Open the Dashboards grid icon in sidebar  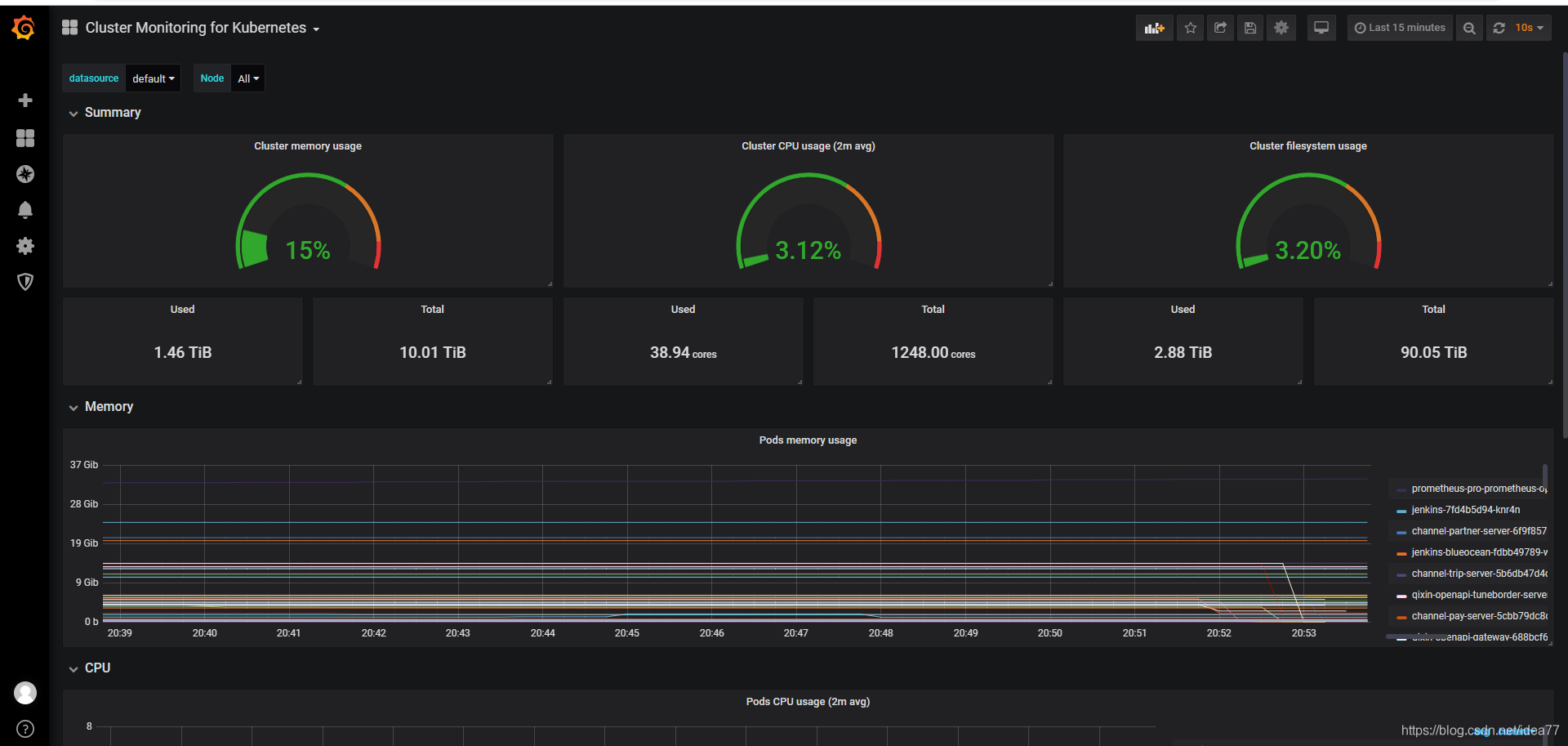click(25, 138)
